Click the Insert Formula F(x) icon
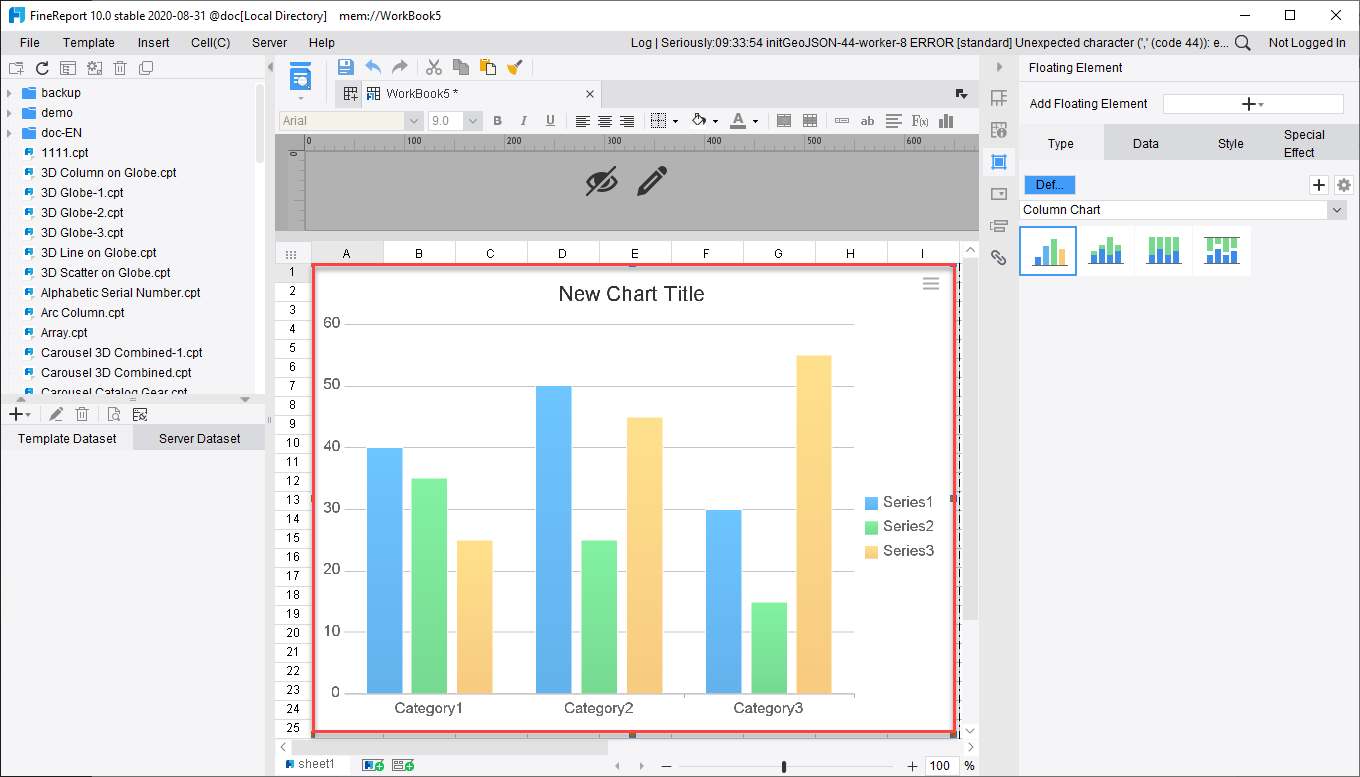 [918, 121]
